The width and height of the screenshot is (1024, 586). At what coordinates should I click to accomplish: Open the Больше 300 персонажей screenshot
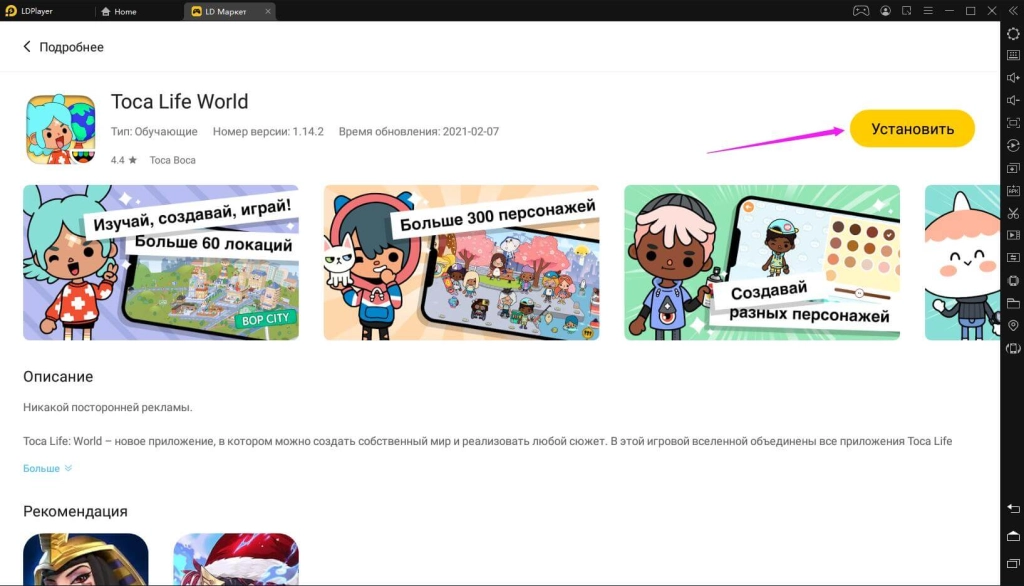tap(461, 262)
